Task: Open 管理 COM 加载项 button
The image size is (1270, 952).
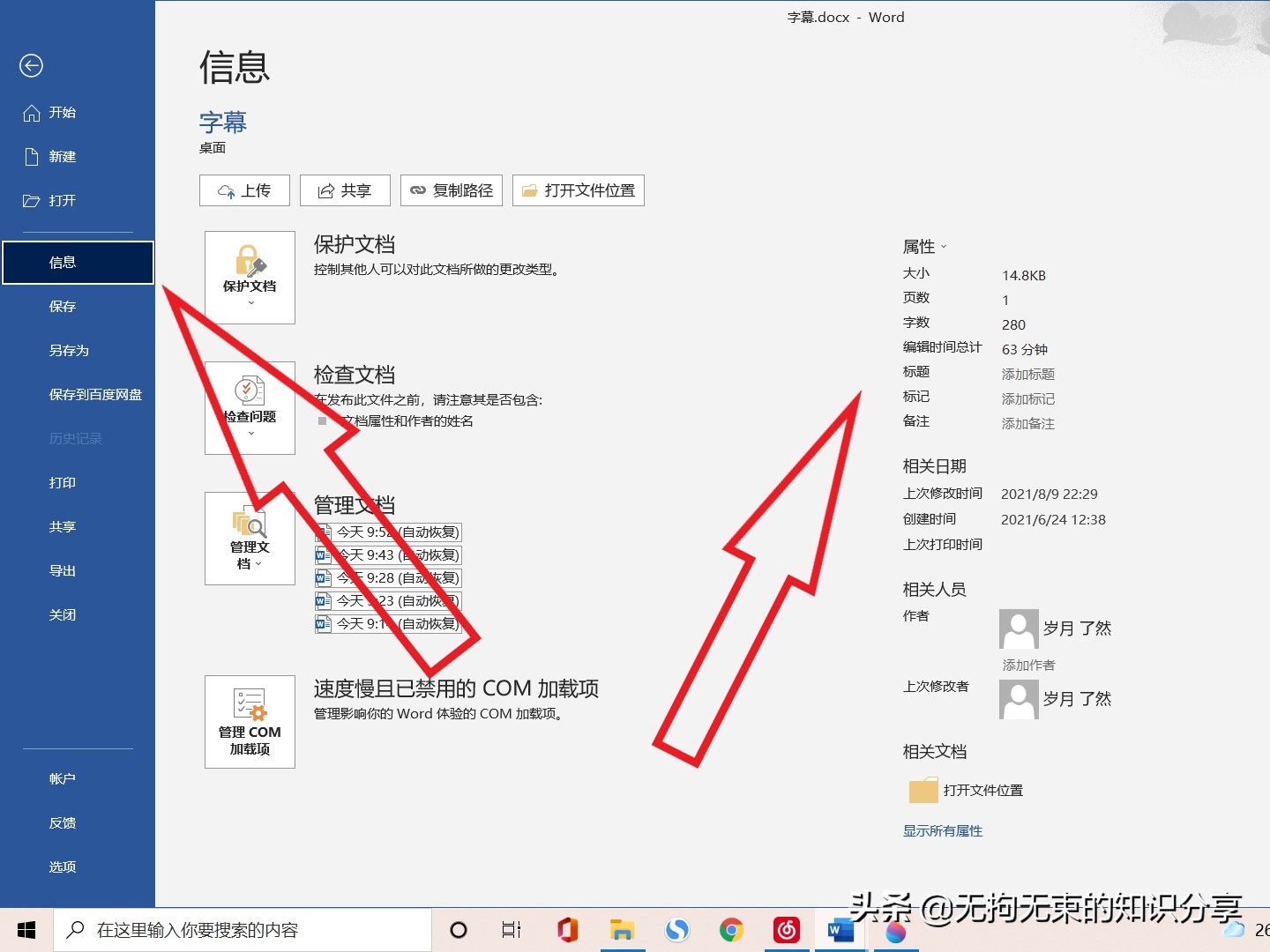Action: (x=250, y=722)
